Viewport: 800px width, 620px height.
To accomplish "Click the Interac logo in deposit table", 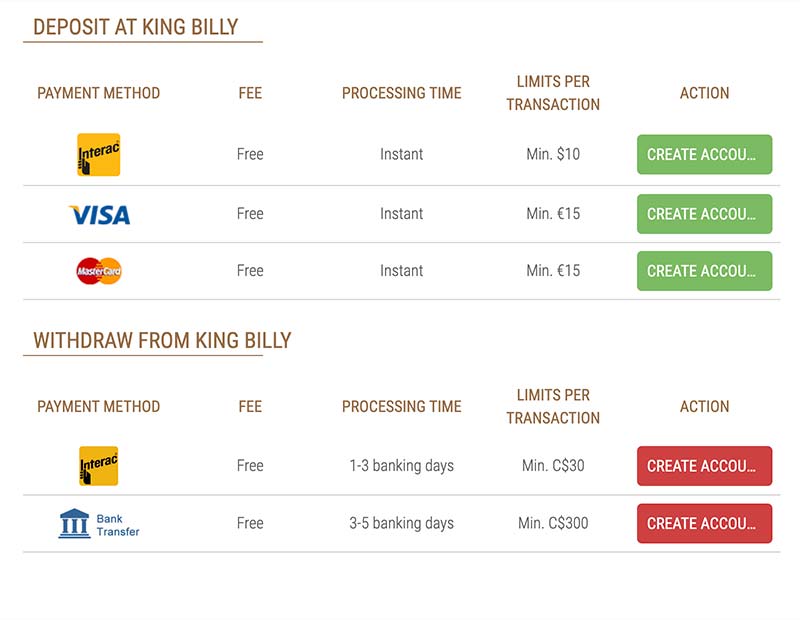I will 98,155.
